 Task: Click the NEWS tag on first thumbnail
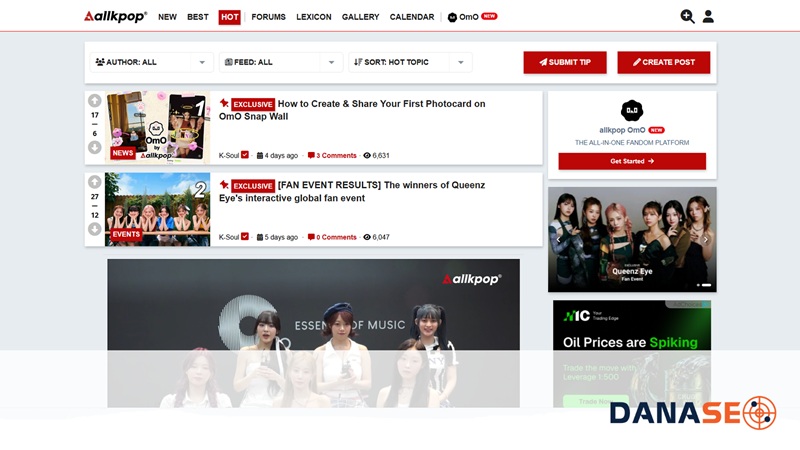pos(122,153)
